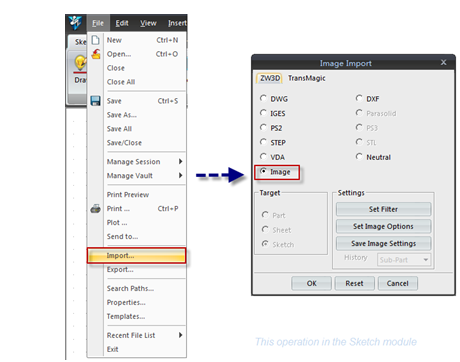Select the Image radio button
Image resolution: width=460 pixels, height=362 pixels.
[x=263, y=172]
